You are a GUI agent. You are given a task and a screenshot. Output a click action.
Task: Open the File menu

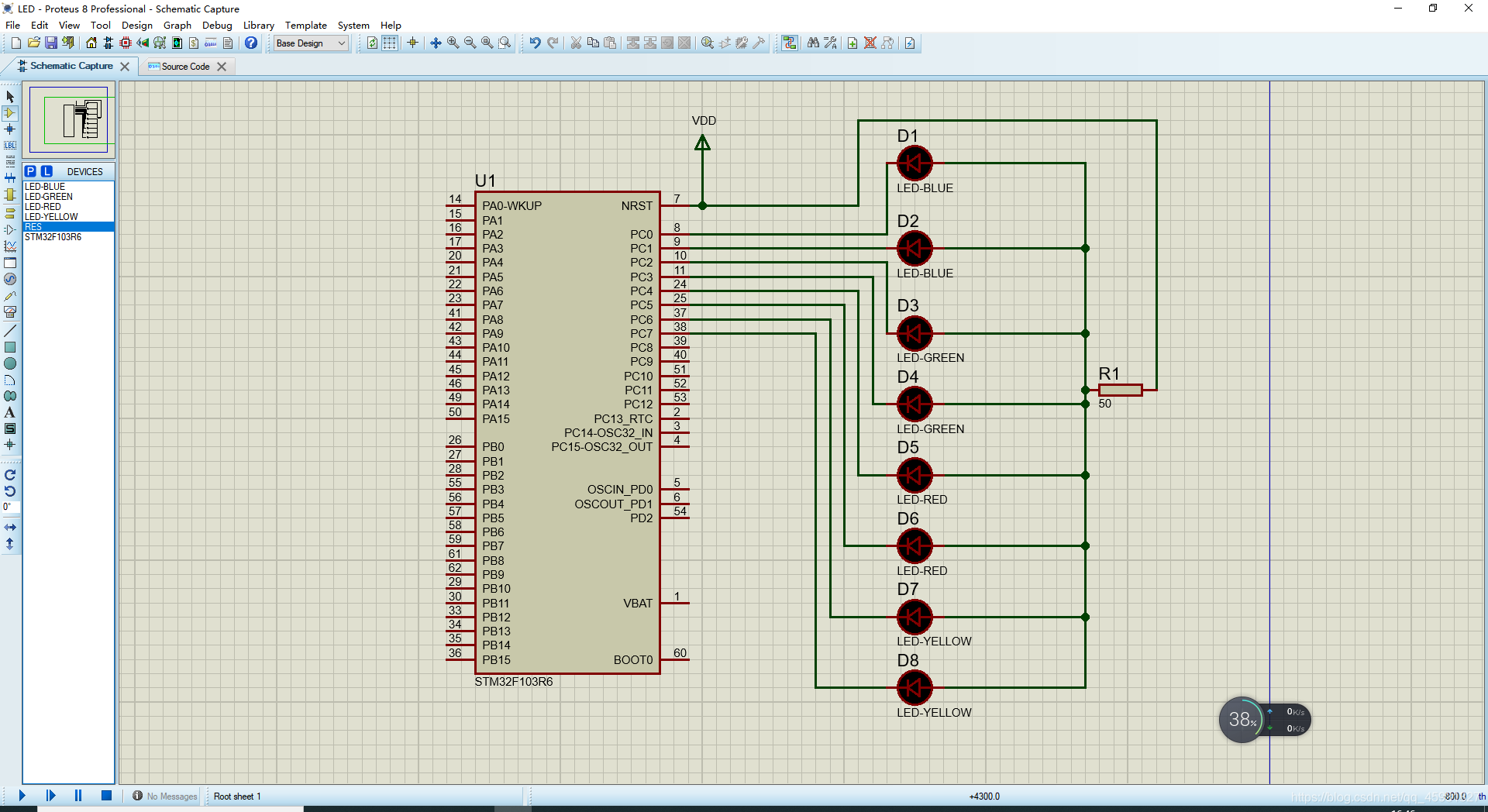point(13,25)
